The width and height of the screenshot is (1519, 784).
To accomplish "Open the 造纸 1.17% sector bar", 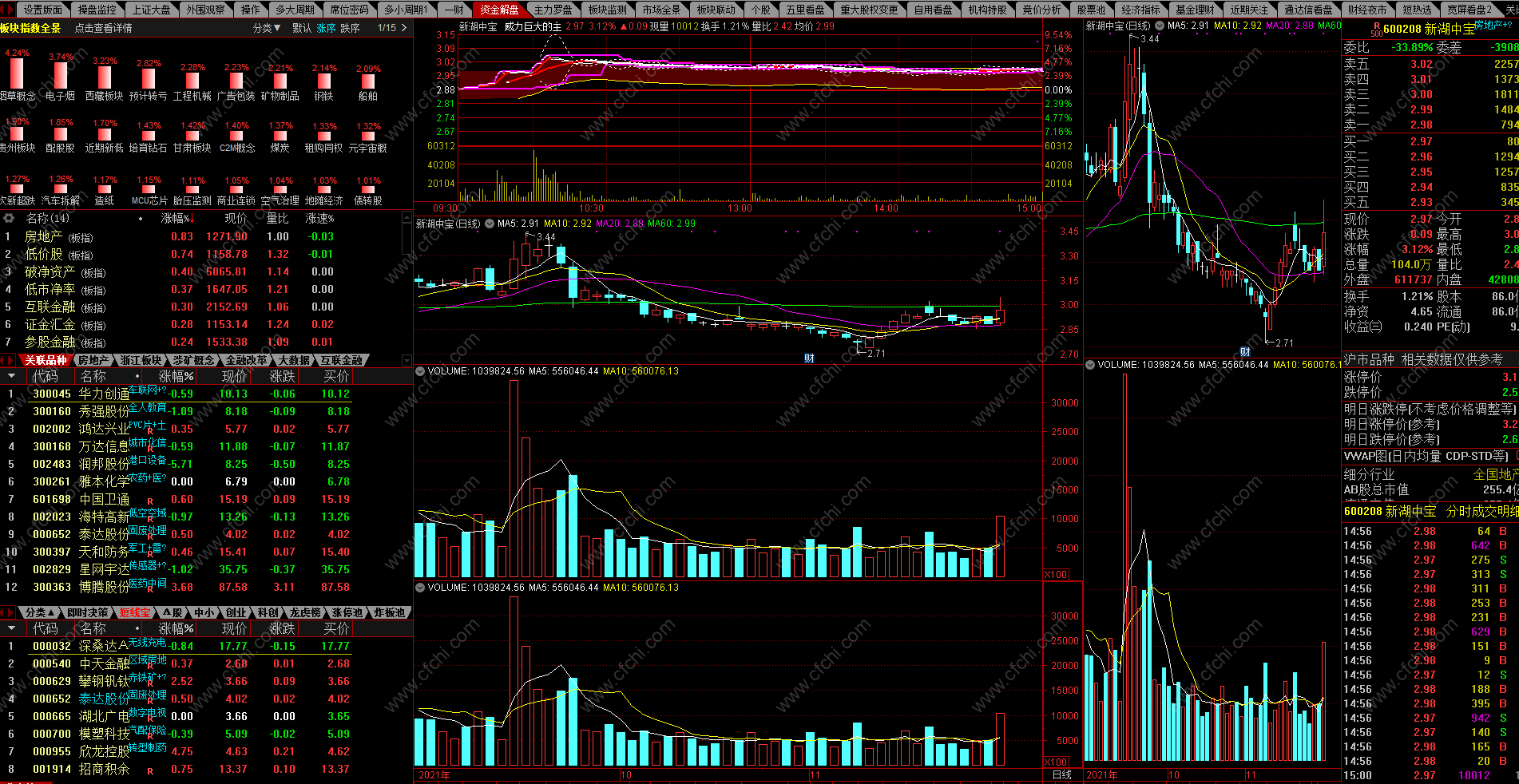I will (x=105, y=189).
